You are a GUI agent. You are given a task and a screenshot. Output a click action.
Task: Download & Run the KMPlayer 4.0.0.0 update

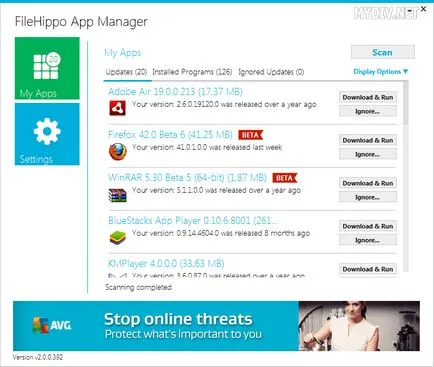(368, 269)
